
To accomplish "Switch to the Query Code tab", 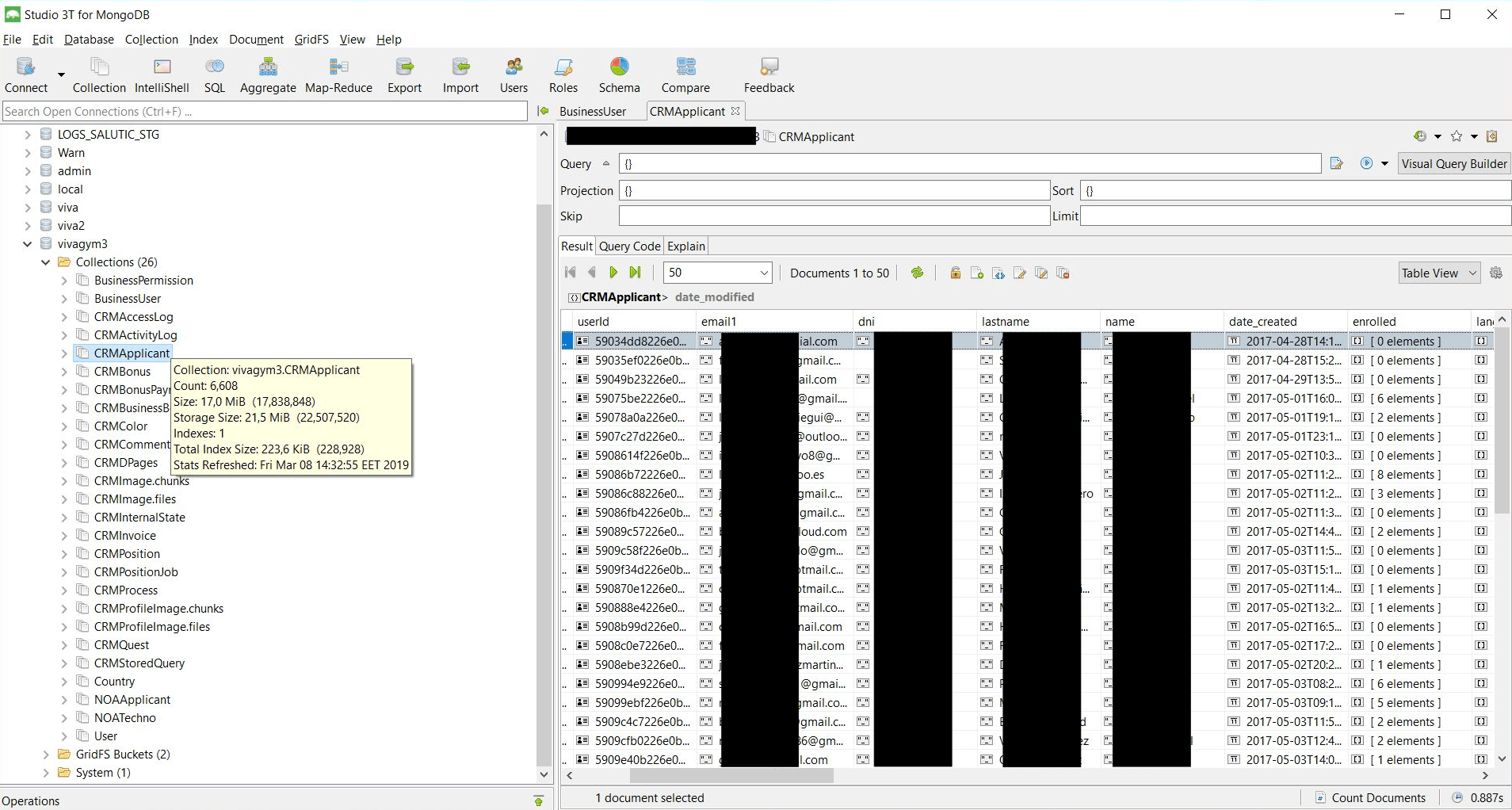I will [x=629, y=246].
